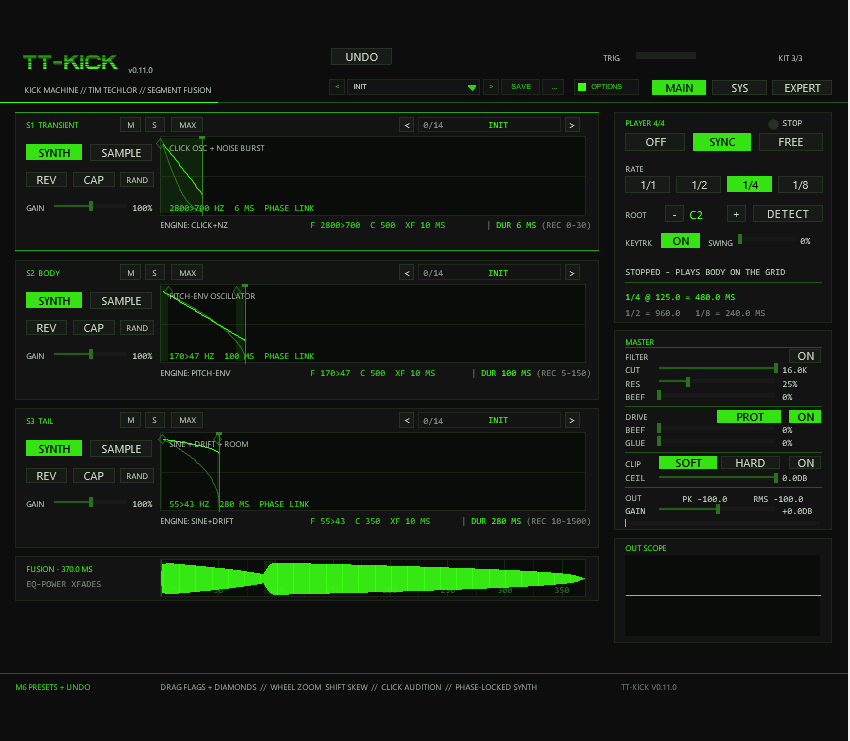The image size is (850, 741).
Task: Select SAMPLE mode for S1 Transient
Action: (121, 152)
